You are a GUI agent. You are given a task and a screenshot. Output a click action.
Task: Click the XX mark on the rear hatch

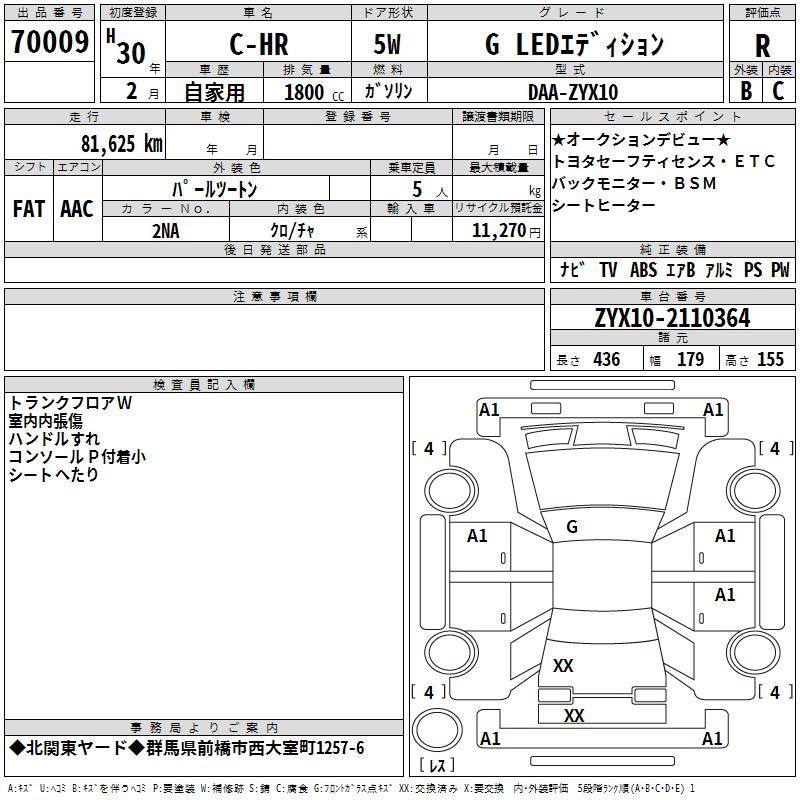point(563,665)
